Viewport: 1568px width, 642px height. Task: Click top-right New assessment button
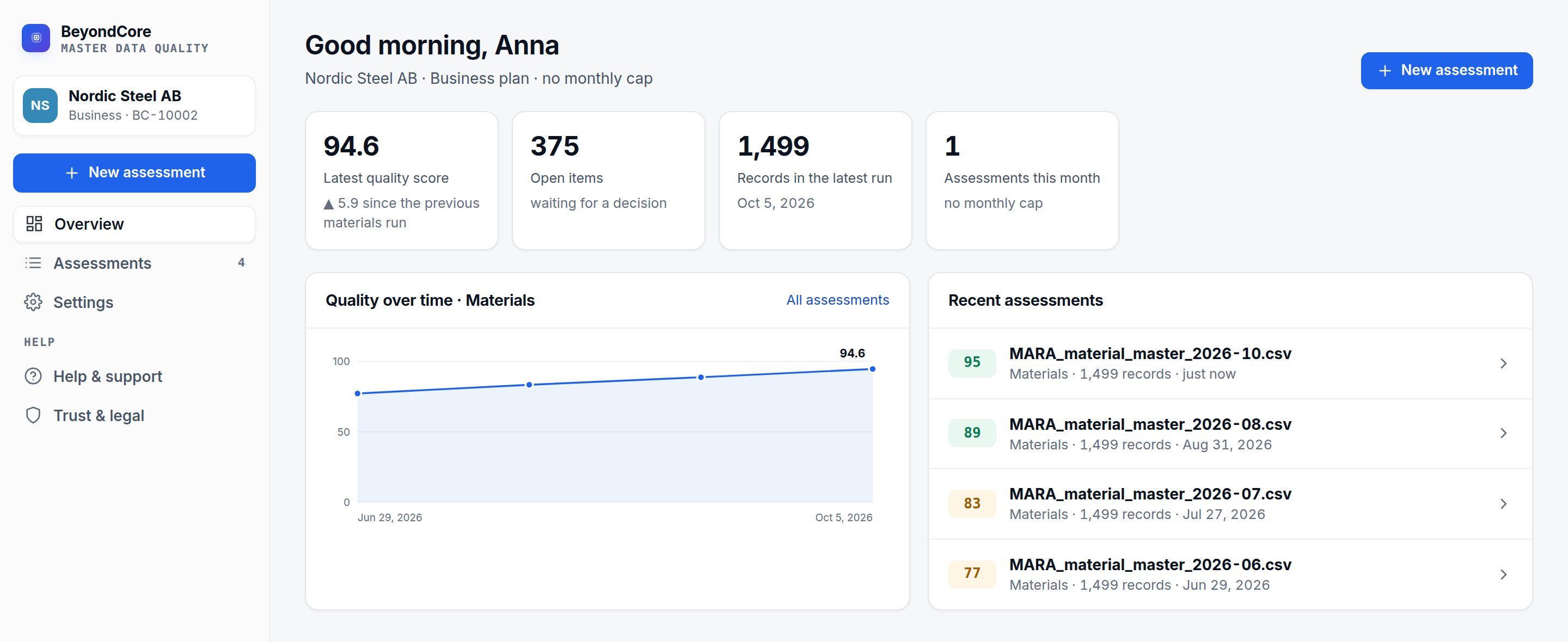click(x=1447, y=71)
